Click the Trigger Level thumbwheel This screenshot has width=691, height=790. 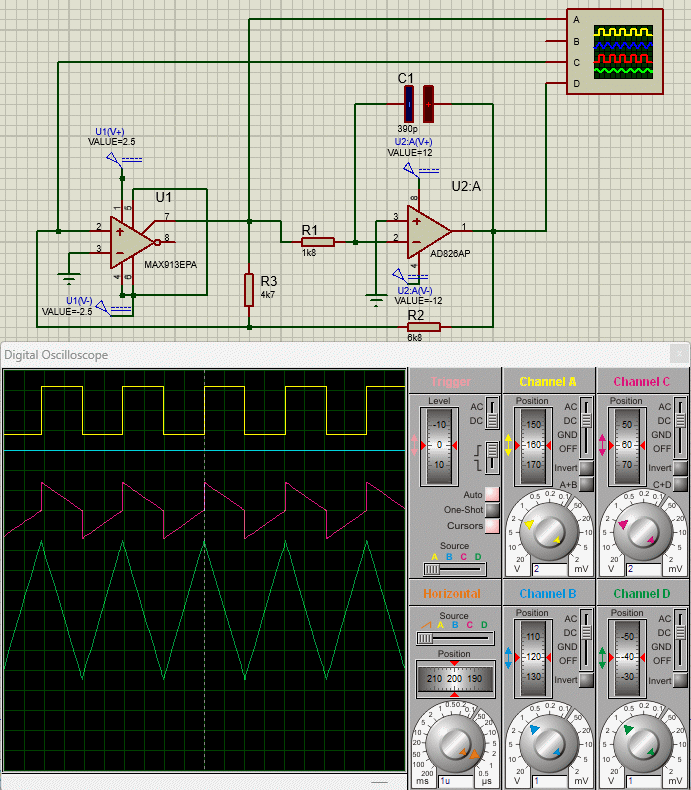tap(439, 444)
